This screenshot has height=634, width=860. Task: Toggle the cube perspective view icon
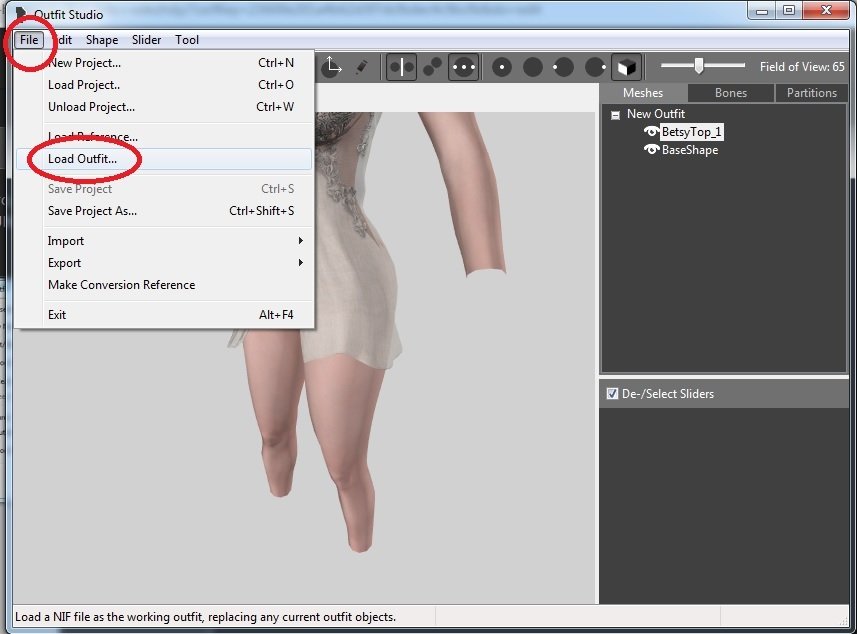point(626,67)
